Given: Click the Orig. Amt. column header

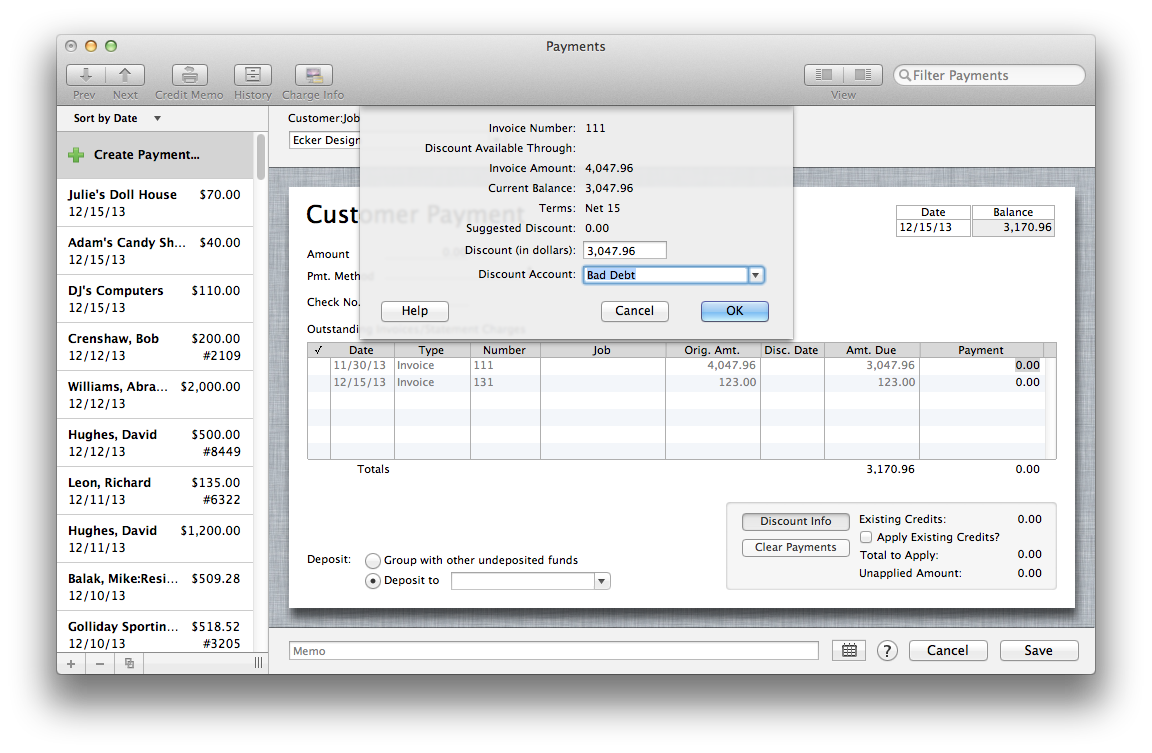Looking at the screenshot, I should (712, 350).
